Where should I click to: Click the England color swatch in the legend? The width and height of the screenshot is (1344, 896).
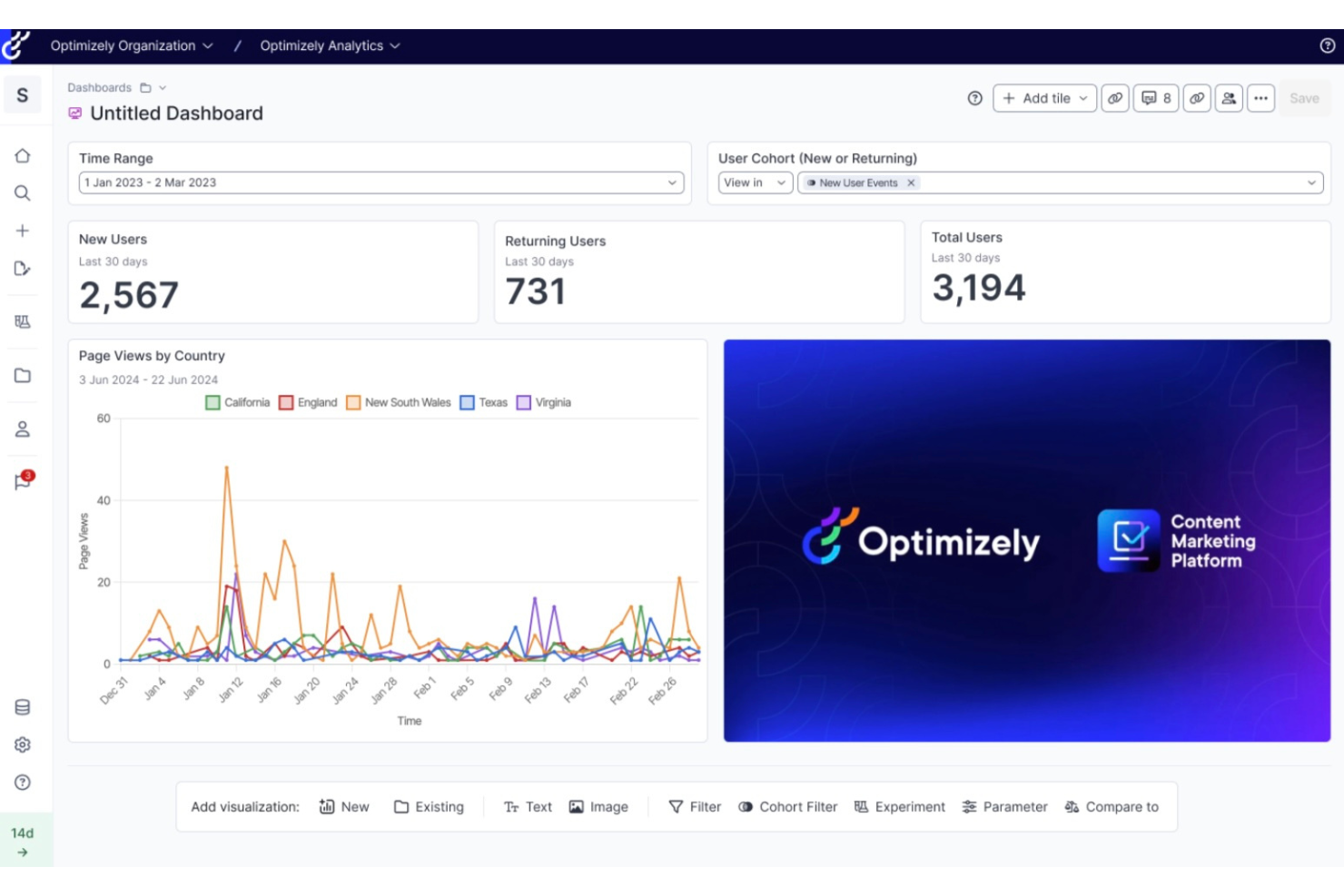[x=285, y=402]
